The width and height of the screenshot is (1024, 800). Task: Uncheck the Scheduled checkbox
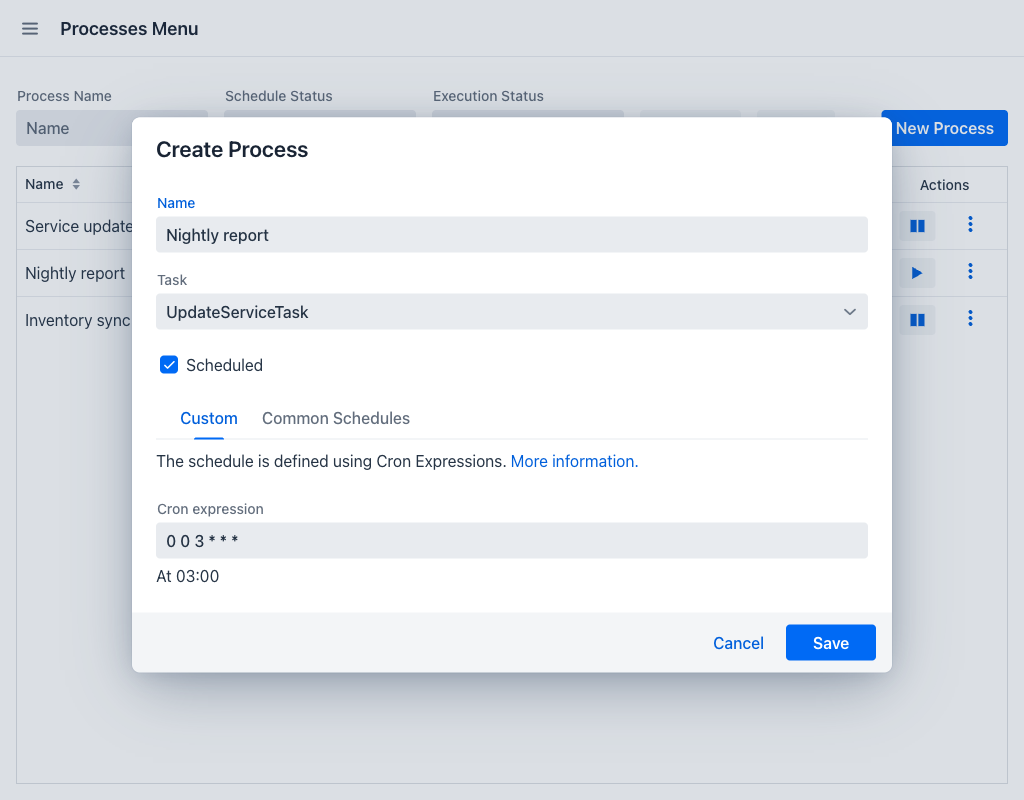tap(169, 364)
